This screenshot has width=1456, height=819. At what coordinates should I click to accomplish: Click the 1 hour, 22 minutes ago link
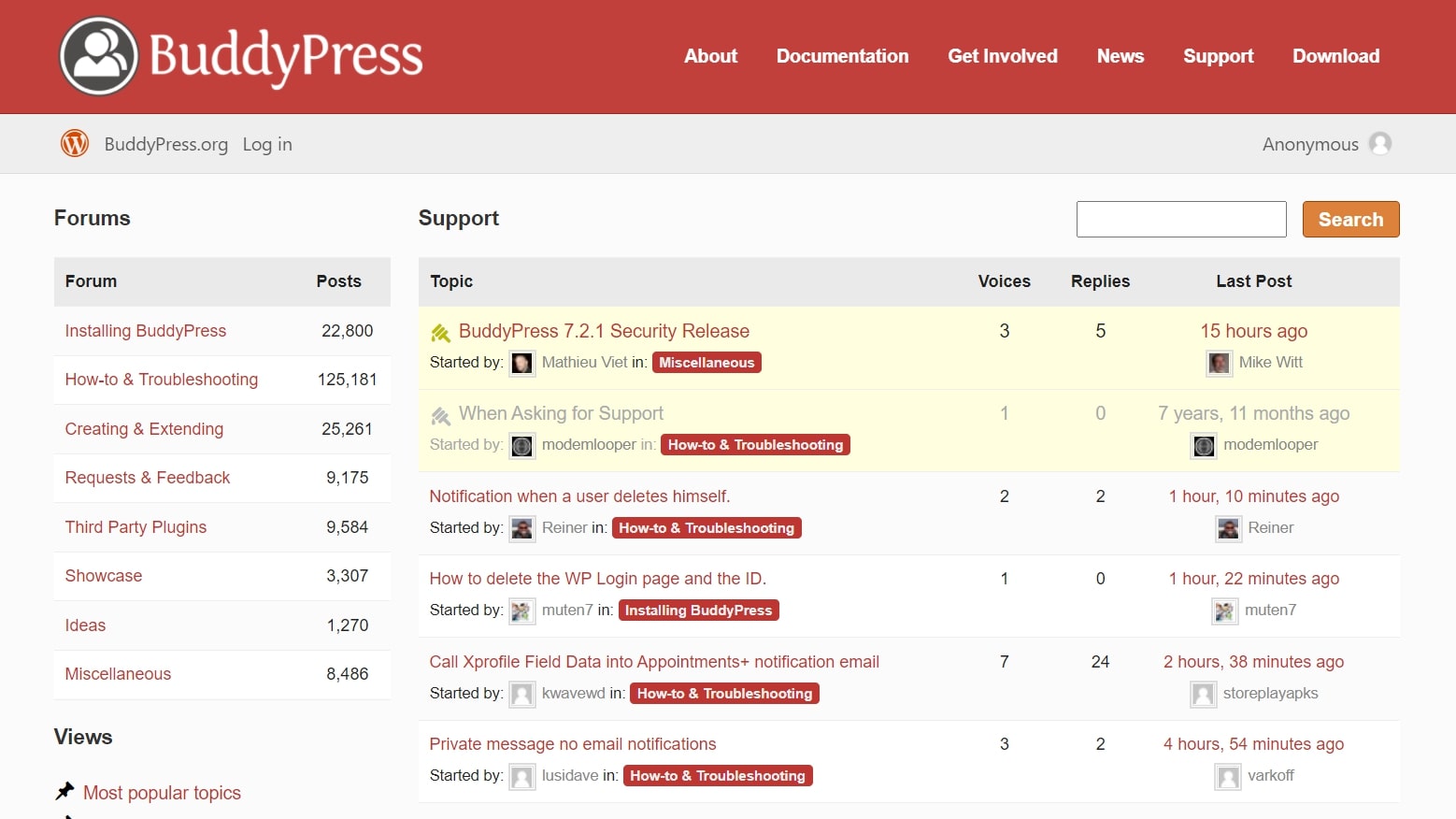[x=1253, y=579]
